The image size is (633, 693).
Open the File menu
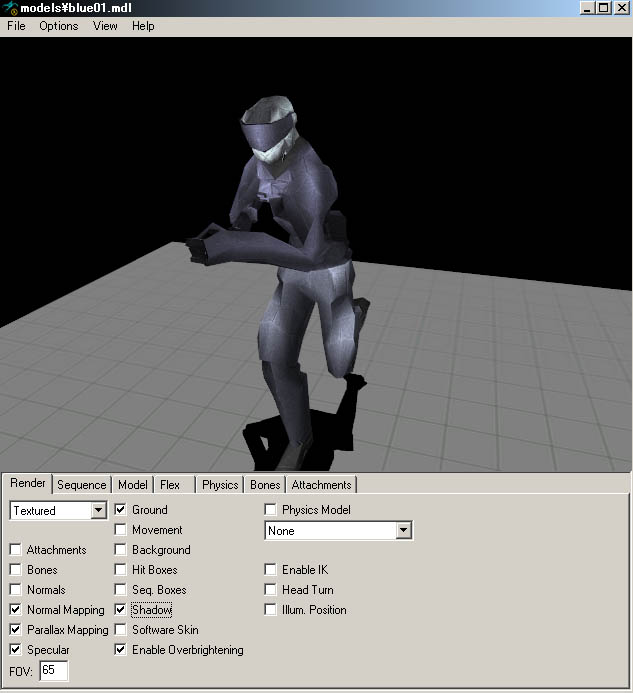tap(16, 26)
